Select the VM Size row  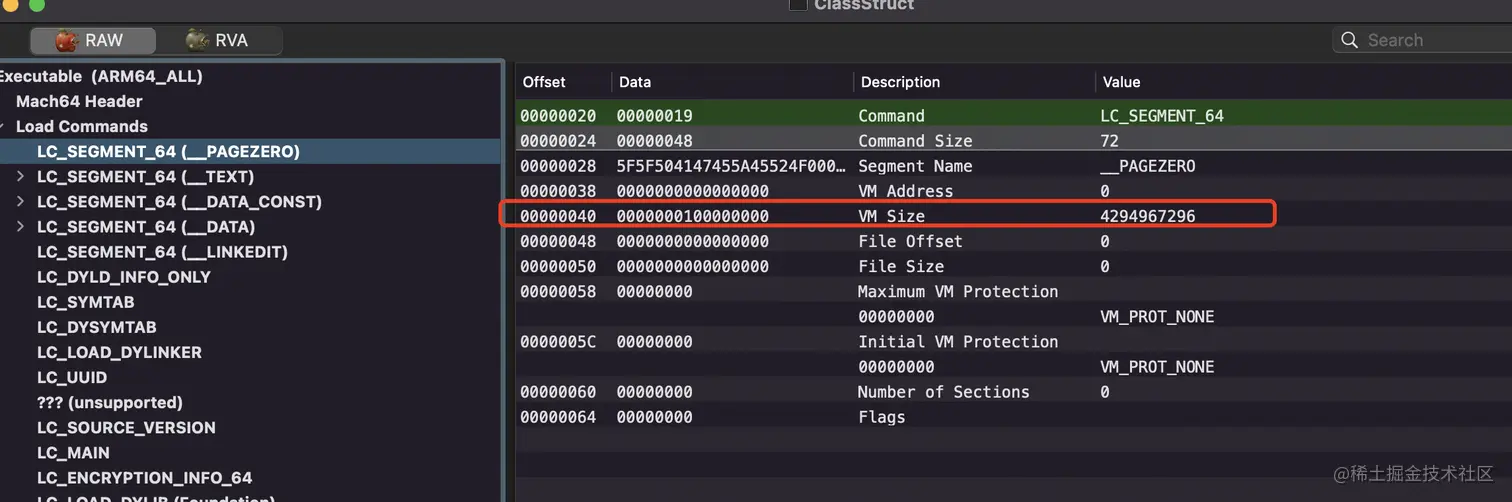point(1014,215)
